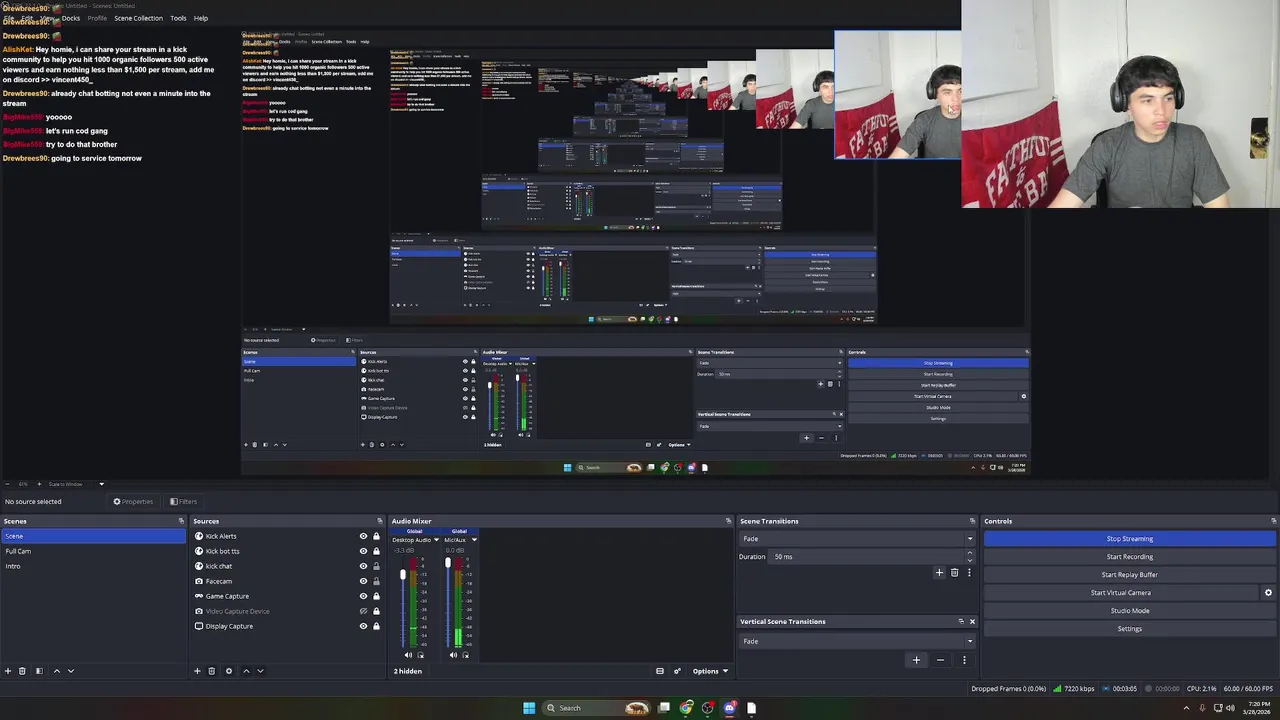Toggle visibility of Kick bot tts source
The height and width of the screenshot is (720, 1280).
point(363,551)
